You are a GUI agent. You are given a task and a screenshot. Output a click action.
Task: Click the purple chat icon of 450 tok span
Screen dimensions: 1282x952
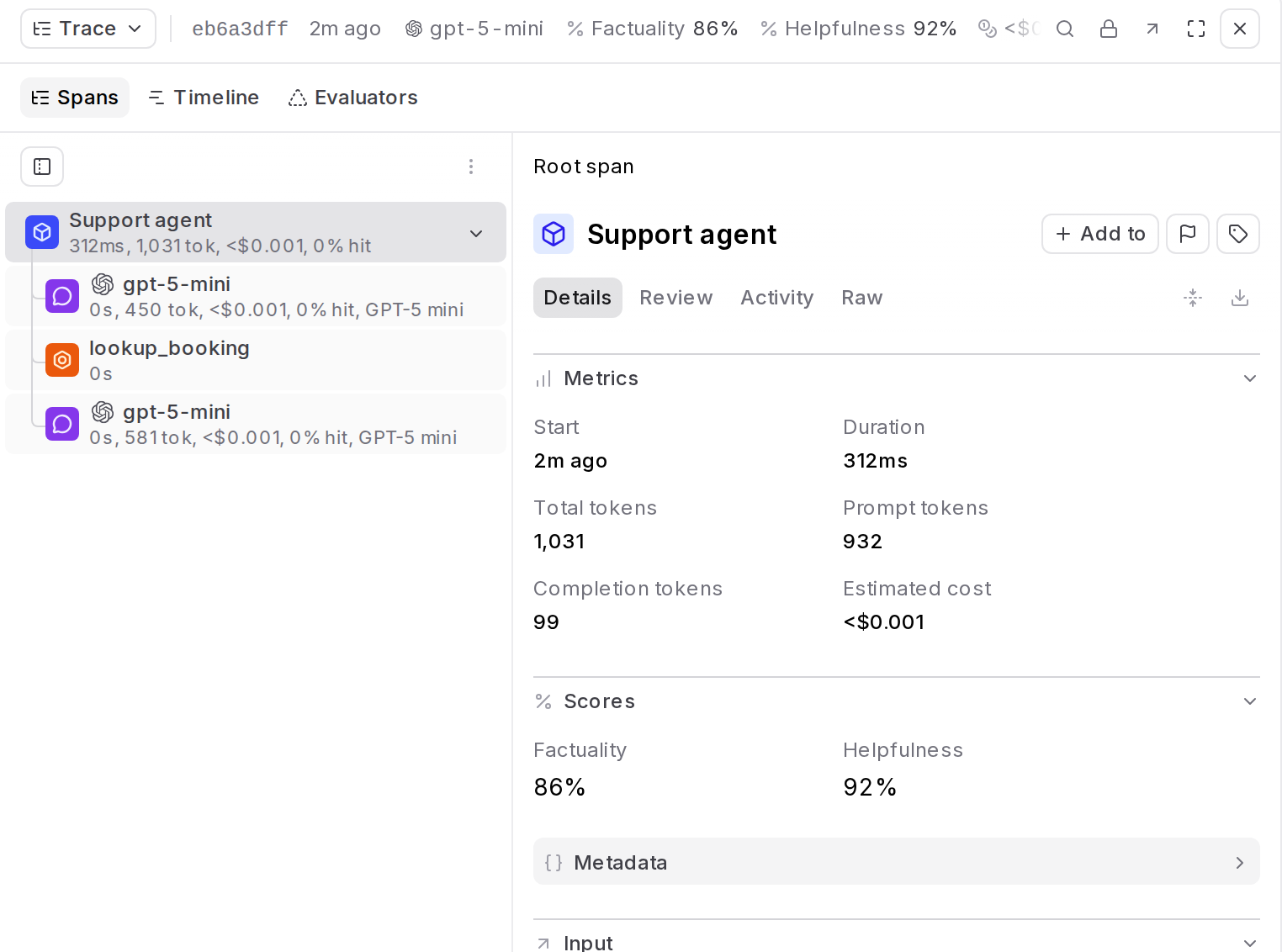click(x=62, y=296)
